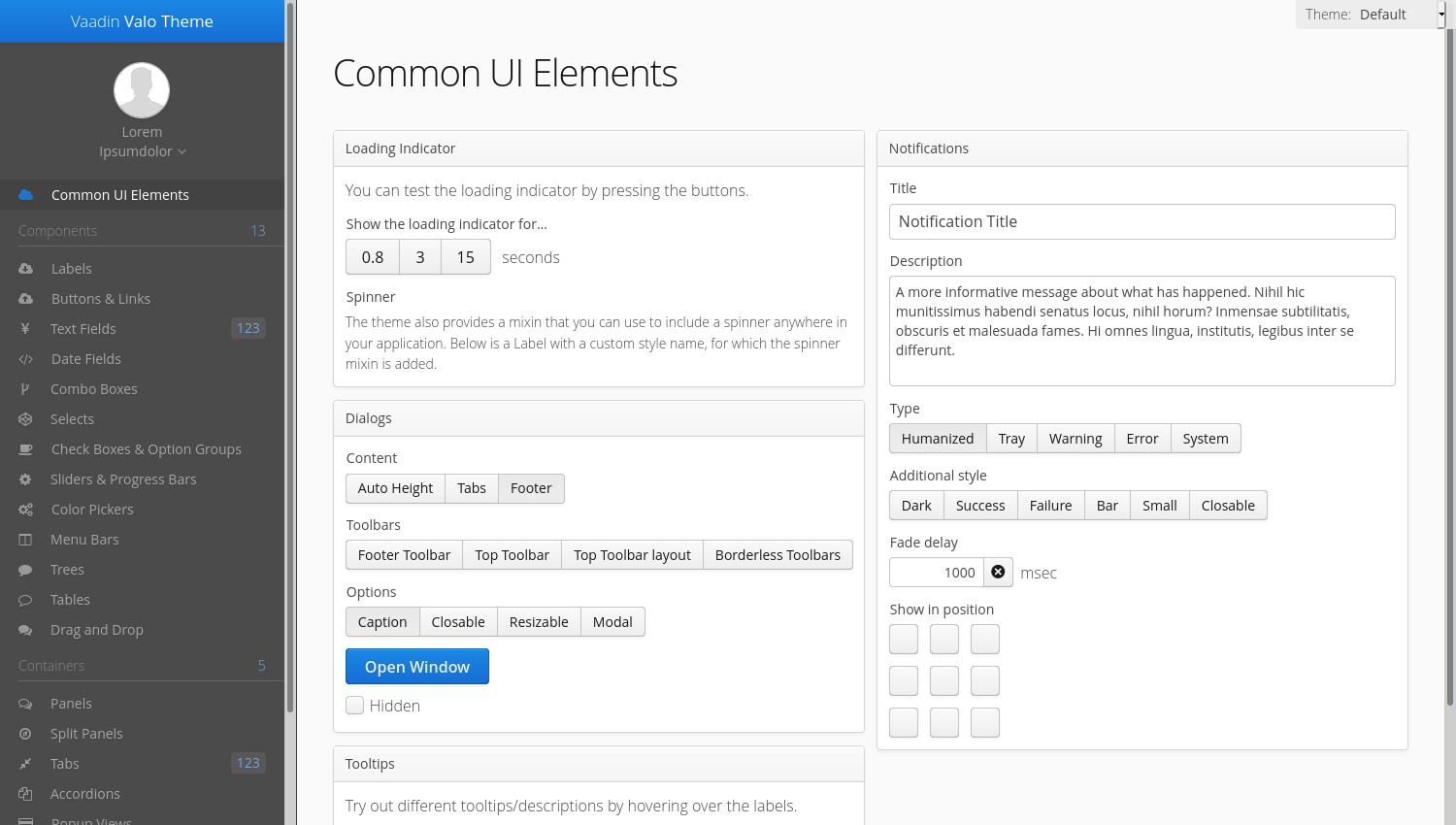Viewport: 1456px width, 825px height.
Task: Click the gear icon beside Sliders & Progress Bars
Action: click(x=25, y=479)
